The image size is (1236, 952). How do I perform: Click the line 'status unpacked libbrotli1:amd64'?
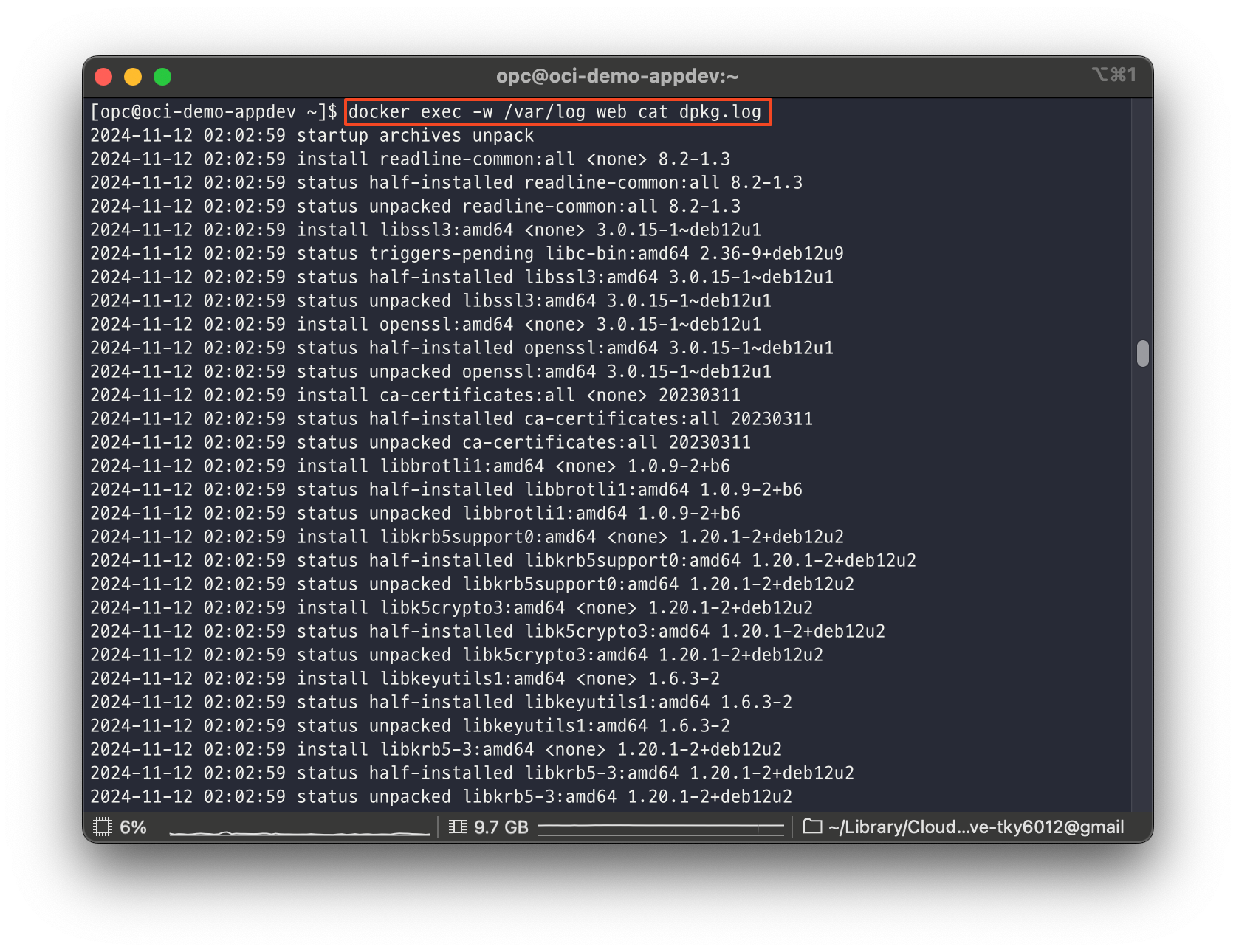coord(416,514)
